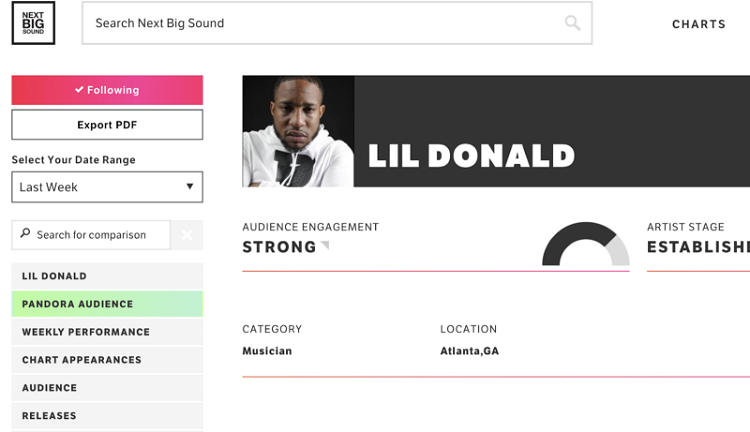Open RELEASES sidebar item

[107, 415]
